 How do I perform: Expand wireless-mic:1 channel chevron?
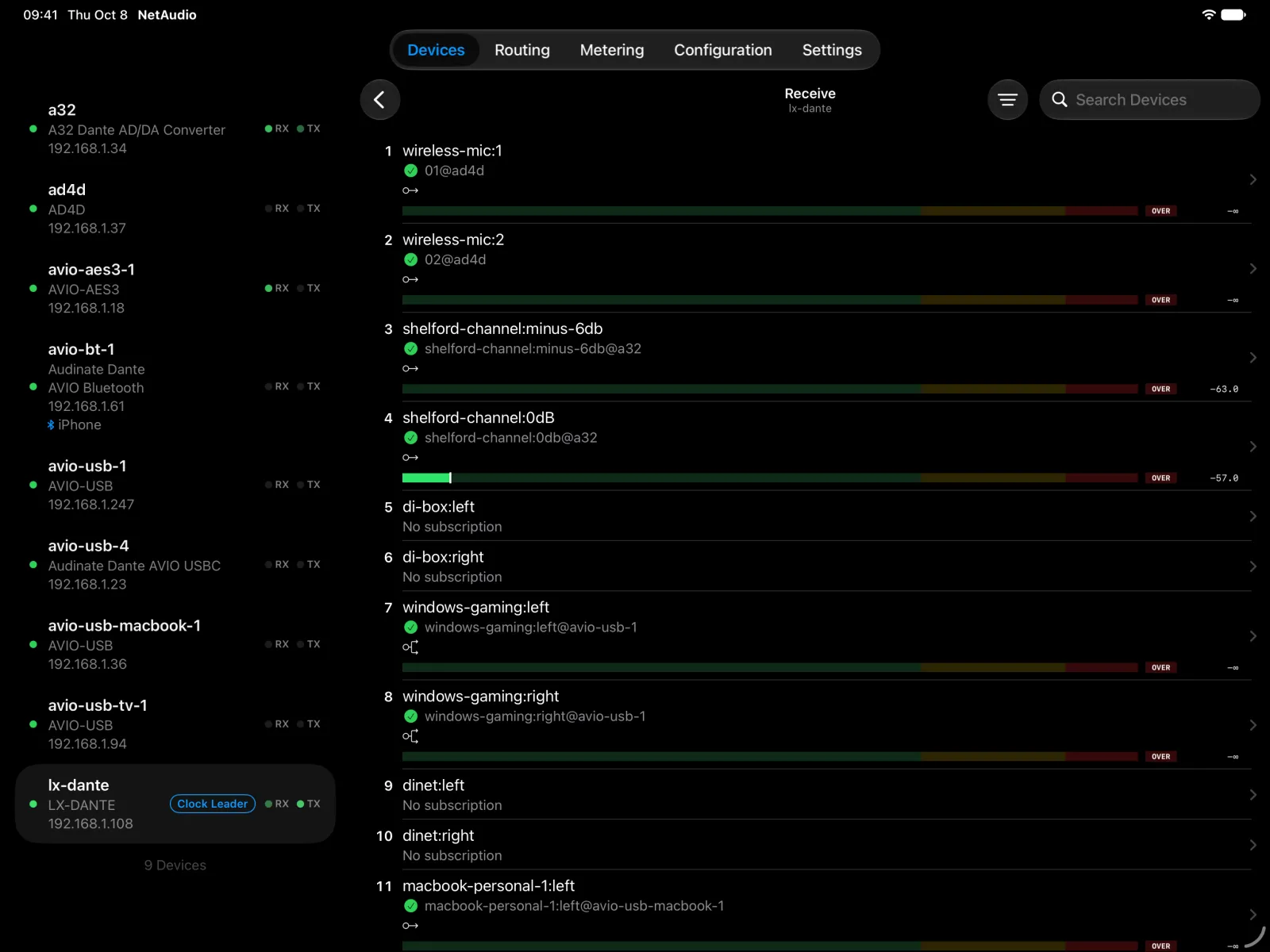tap(1253, 180)
